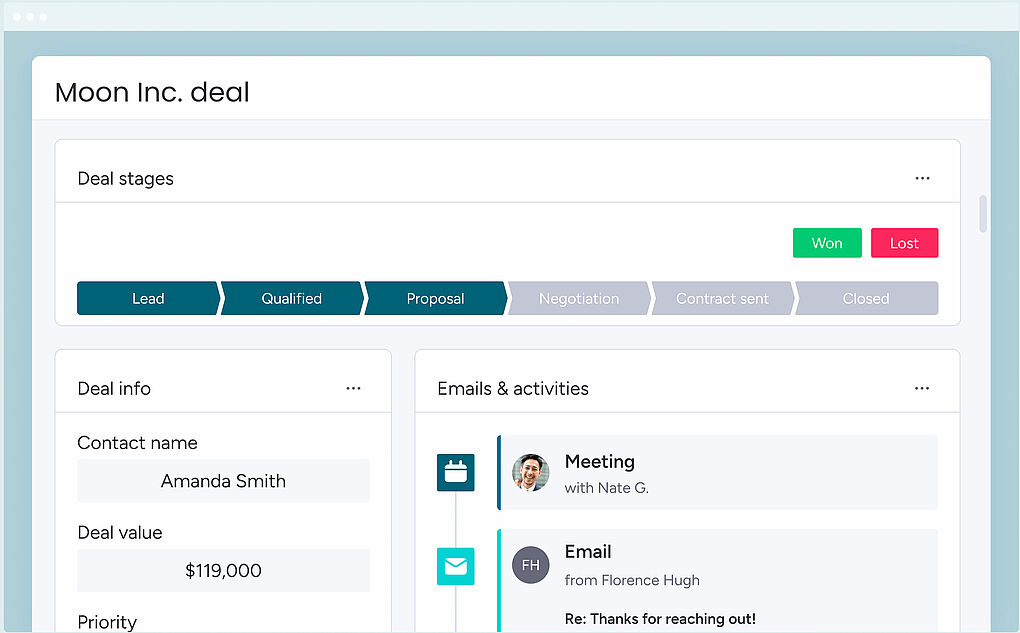This screenshot has height=633, width=1020.
Task: Open the Deal stages three-dot menu
Action: pyautogui.click(x=922, y=179)
